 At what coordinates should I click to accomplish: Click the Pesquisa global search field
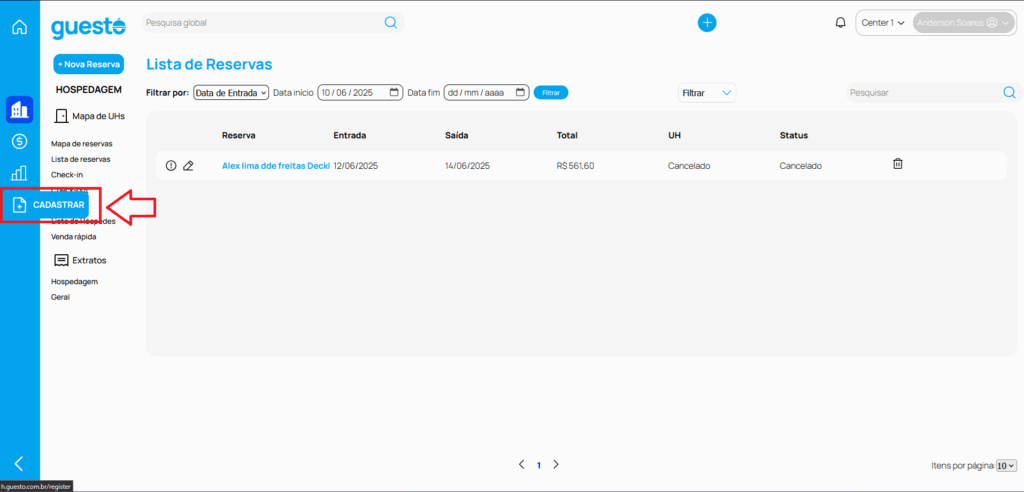[262, 22]
